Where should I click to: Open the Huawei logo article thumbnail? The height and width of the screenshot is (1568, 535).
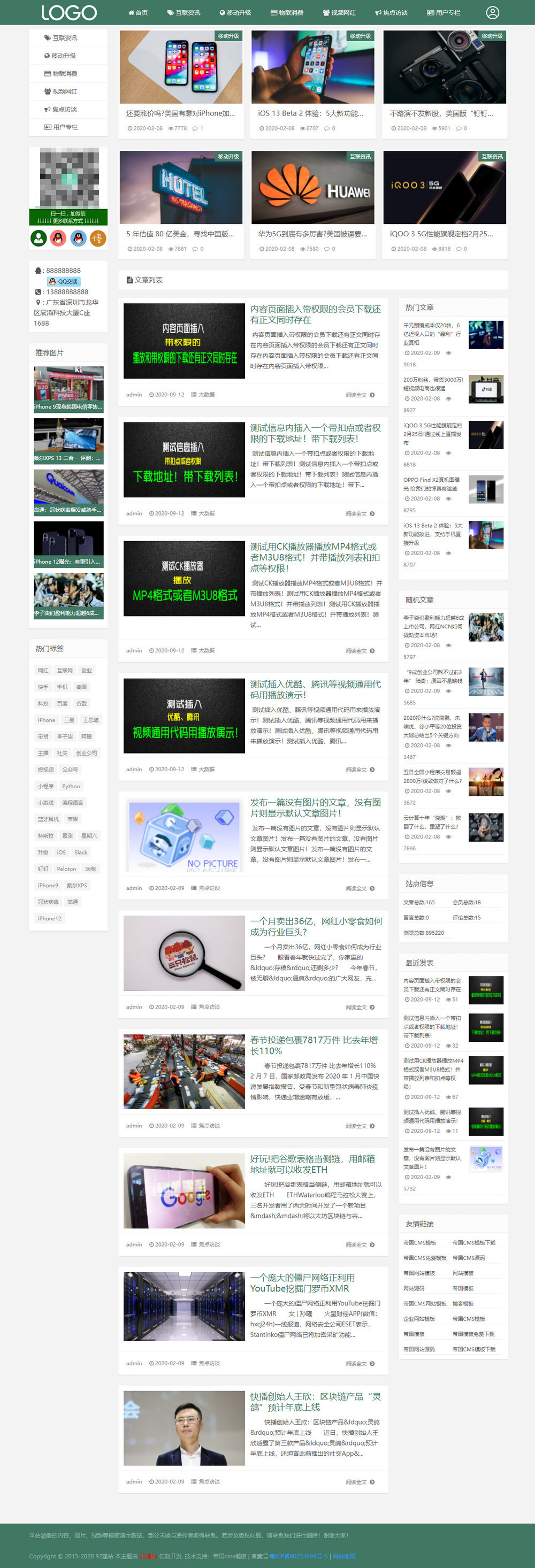click(x=313, y=188)
